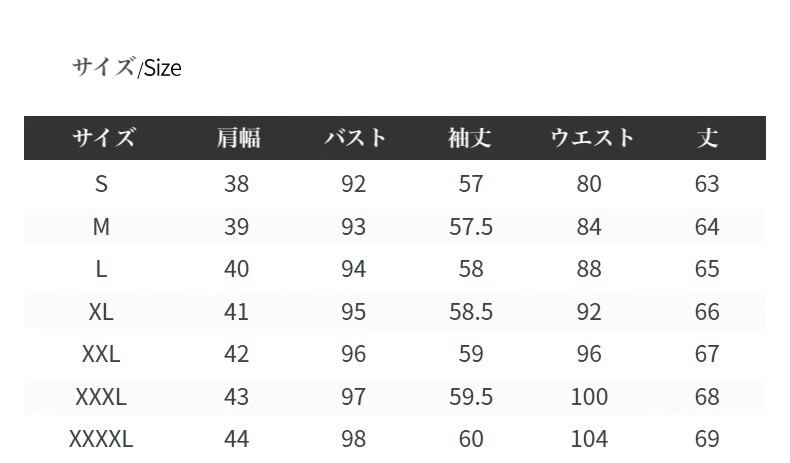Click the S size row label
Image resolution: width=790 pixels, height=463 pixels.
[x=101, y=184]
